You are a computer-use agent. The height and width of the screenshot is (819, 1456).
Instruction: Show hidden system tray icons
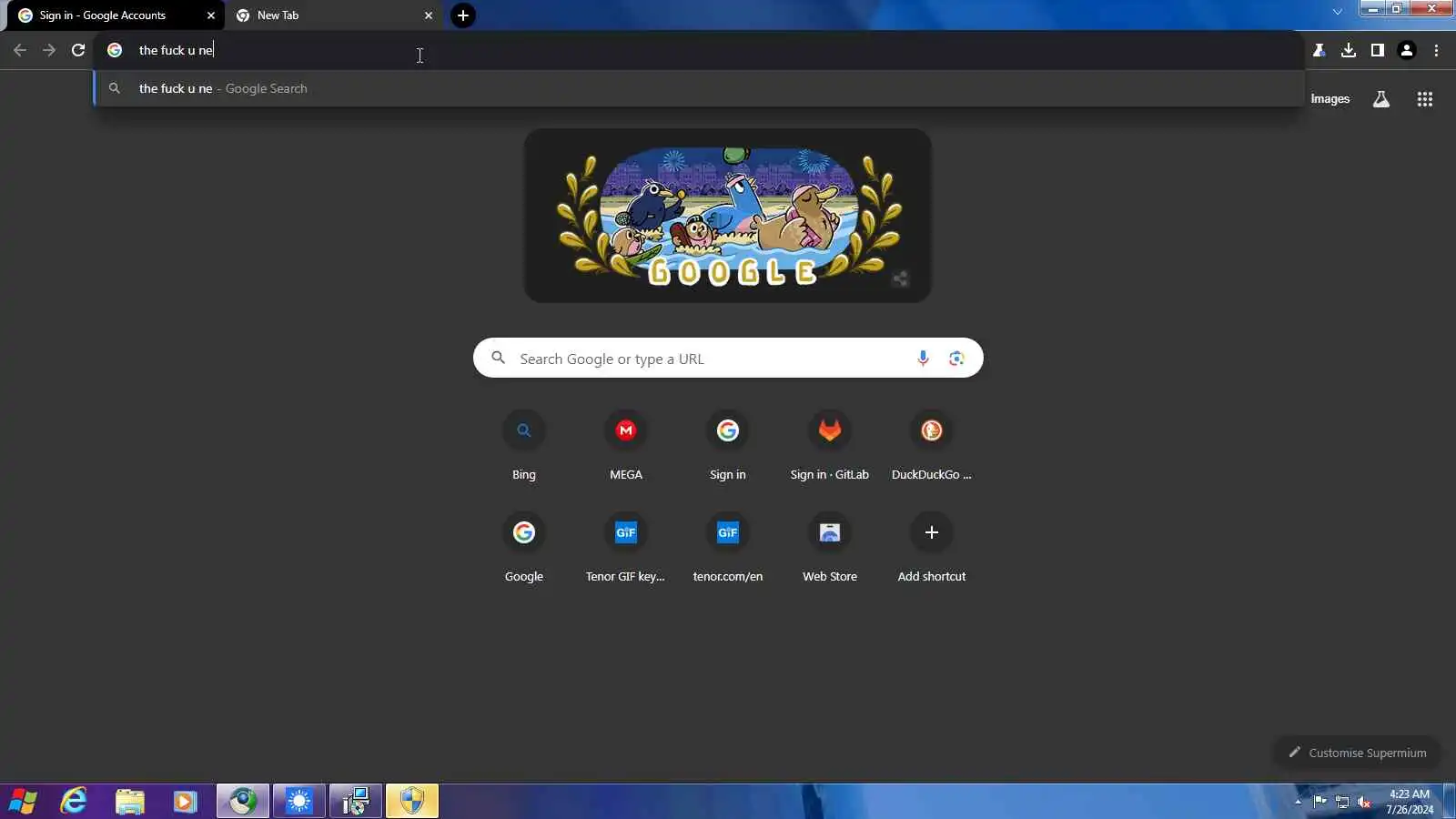click(1299, 802)
